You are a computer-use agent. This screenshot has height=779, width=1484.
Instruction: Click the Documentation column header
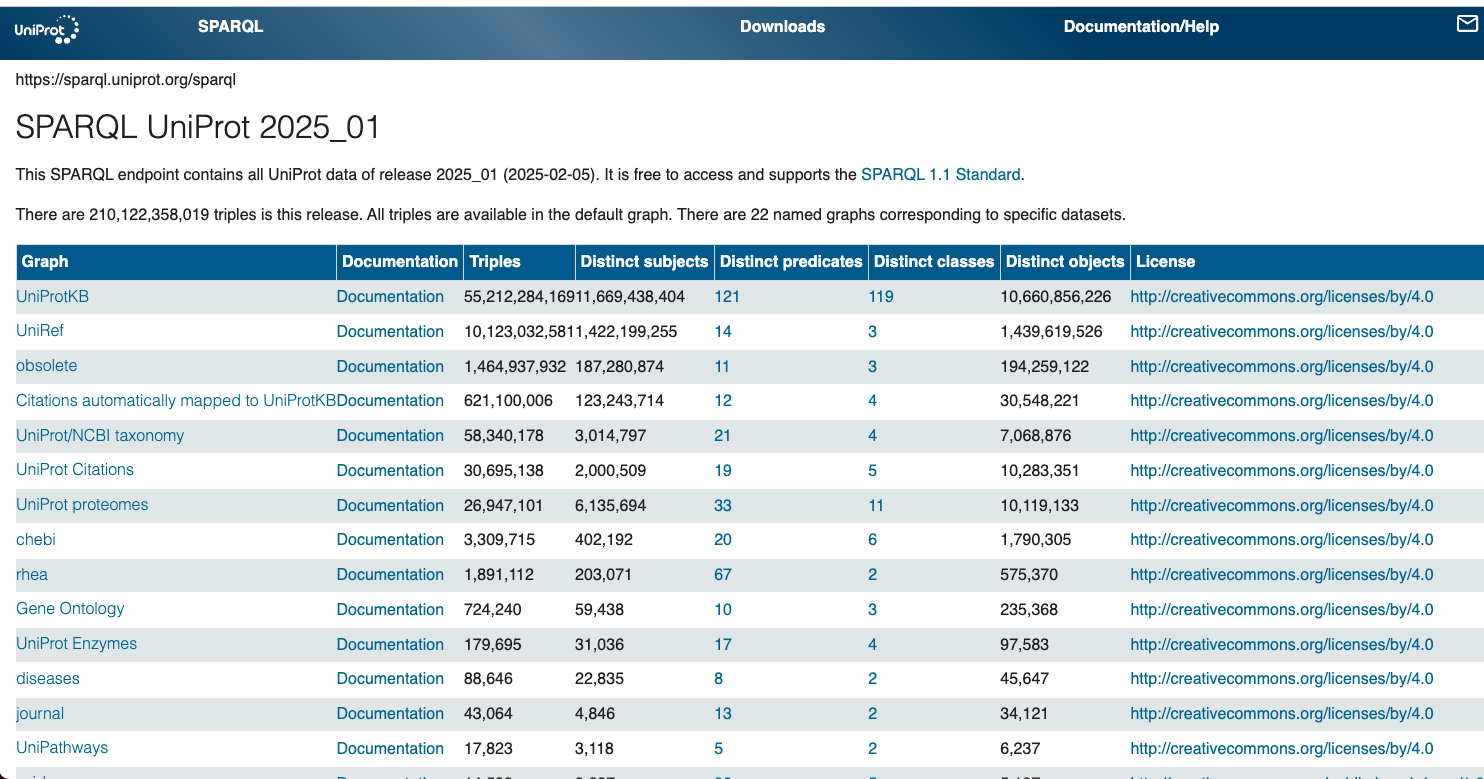point(399,261)
